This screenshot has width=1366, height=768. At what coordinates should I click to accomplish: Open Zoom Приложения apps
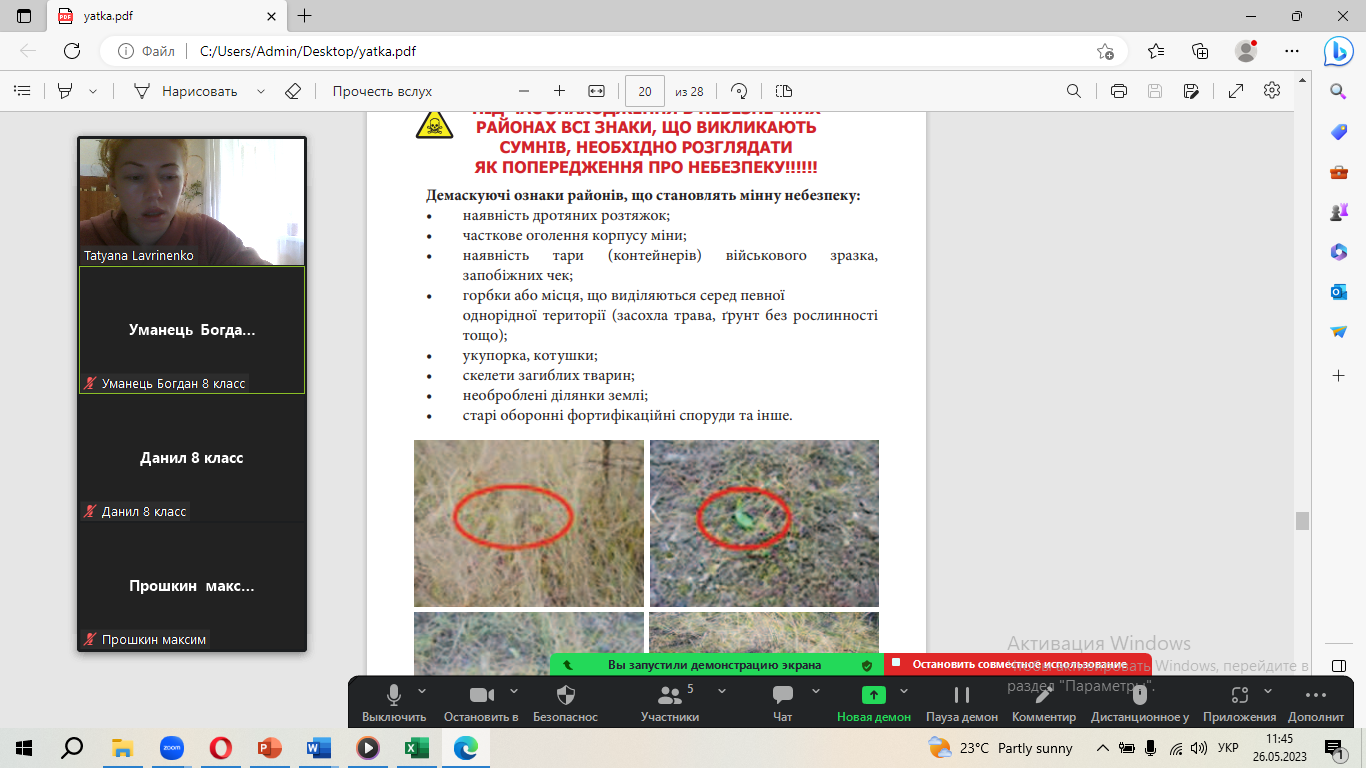click(1240, 703)
